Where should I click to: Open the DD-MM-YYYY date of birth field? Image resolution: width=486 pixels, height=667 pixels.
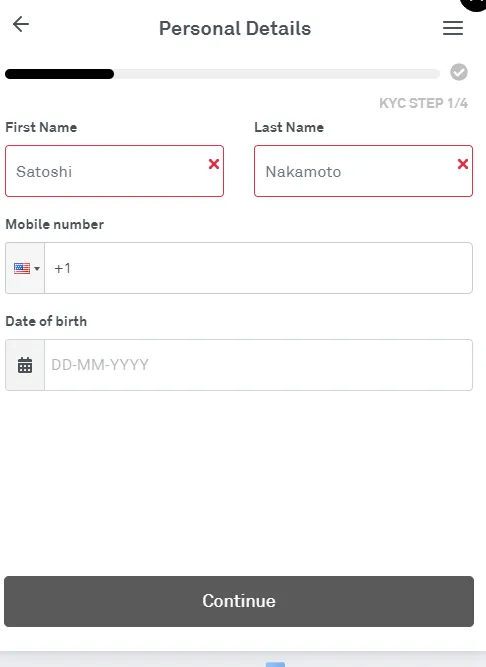(259, 365)
